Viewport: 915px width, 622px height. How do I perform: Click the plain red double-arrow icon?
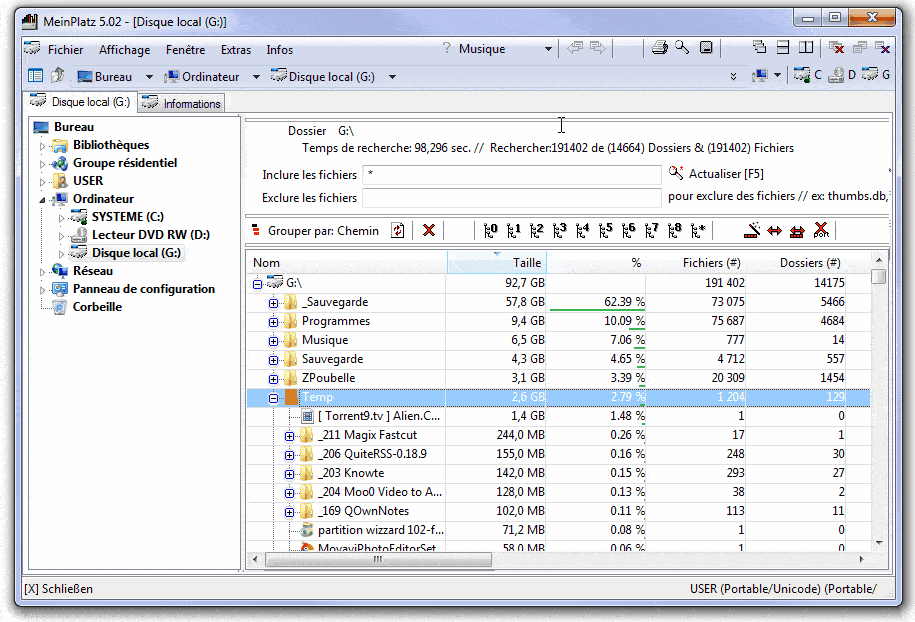tap(774, 231)
